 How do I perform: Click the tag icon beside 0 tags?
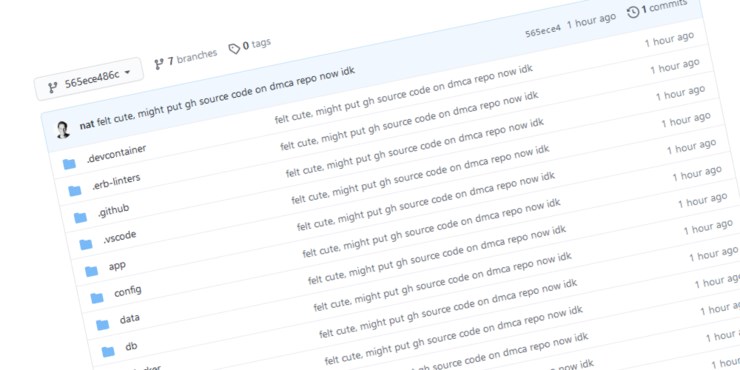pyautogui.click(x=234, y=48)
